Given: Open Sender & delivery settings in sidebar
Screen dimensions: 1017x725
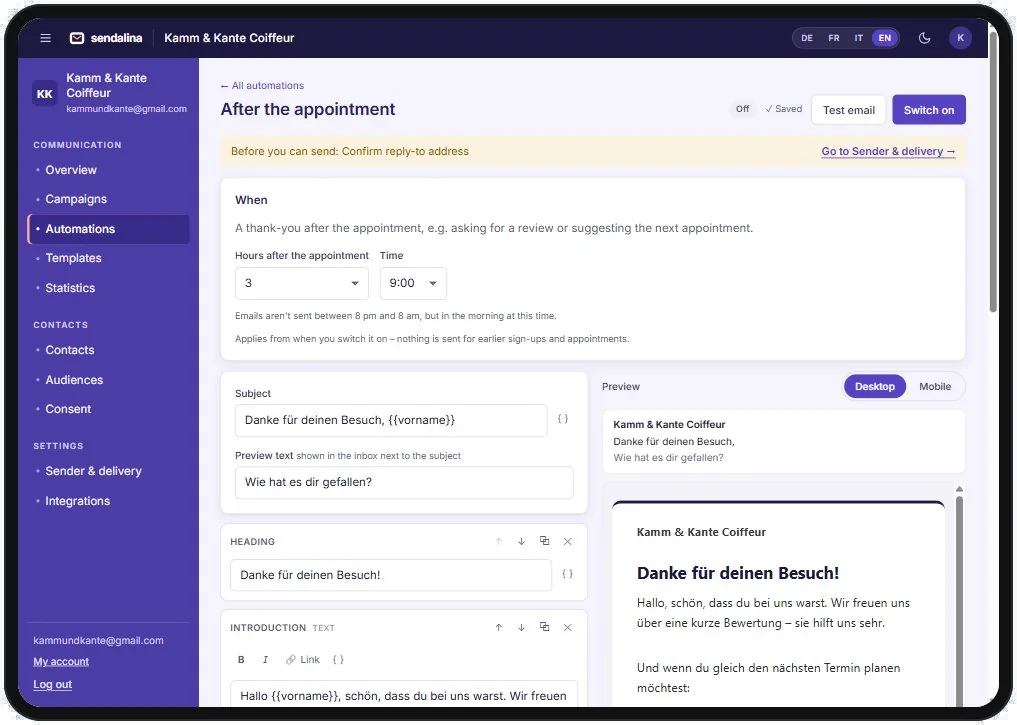Looking at the screenshot, I should [109, 471].
